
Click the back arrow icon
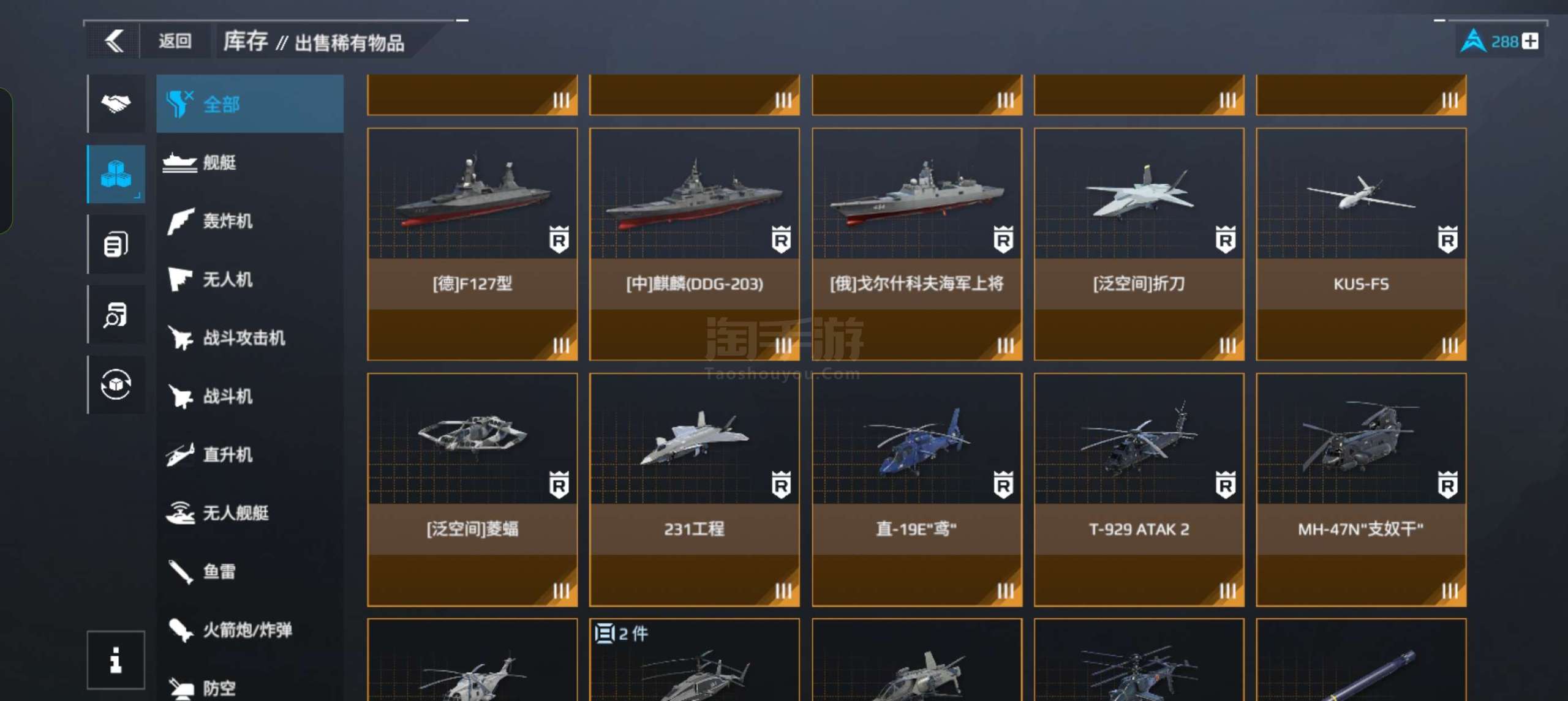(x=115, y=42)
